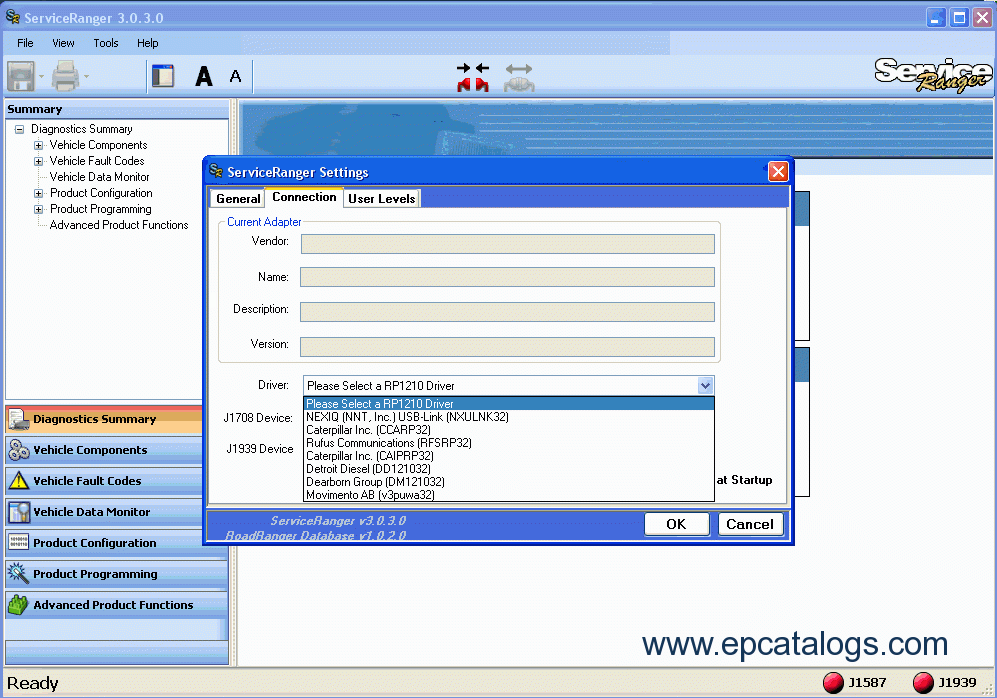Collapse the Diagnostics Summary tree node
This screenshot has height=698, width=997.
(20, 129)
